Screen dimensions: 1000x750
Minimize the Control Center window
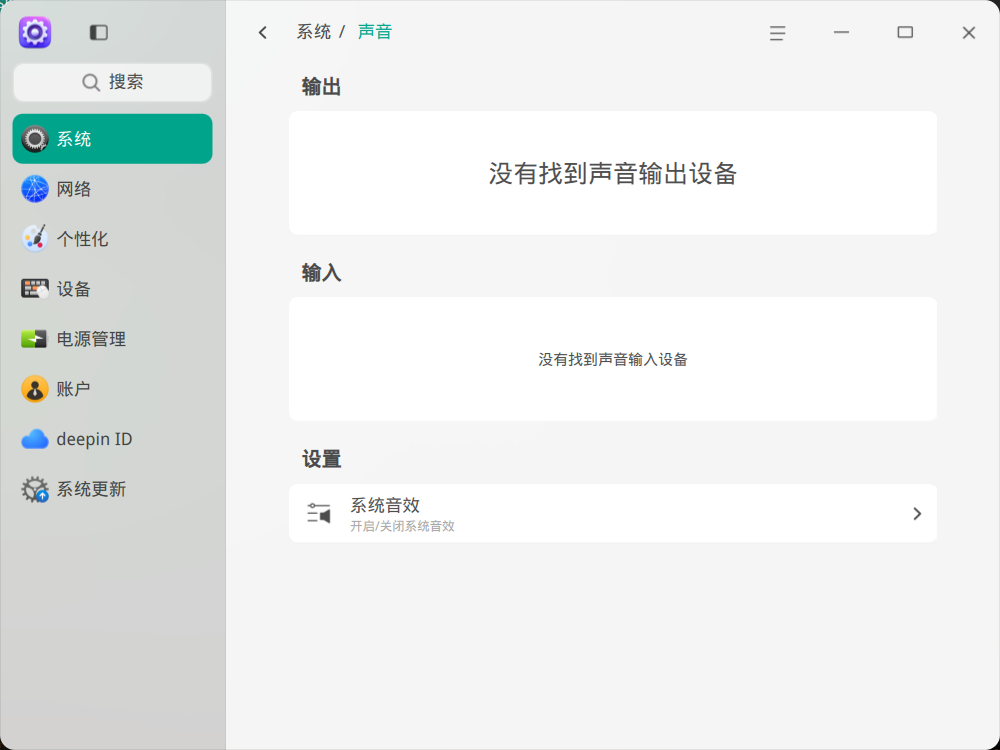[841, 33]
